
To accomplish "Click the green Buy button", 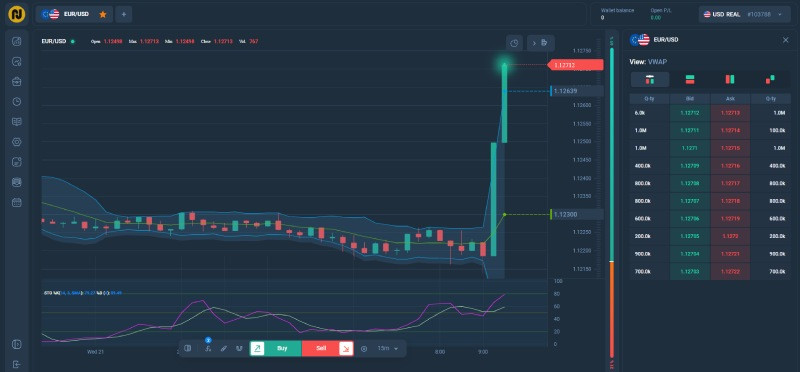I will tap(276, 349).
